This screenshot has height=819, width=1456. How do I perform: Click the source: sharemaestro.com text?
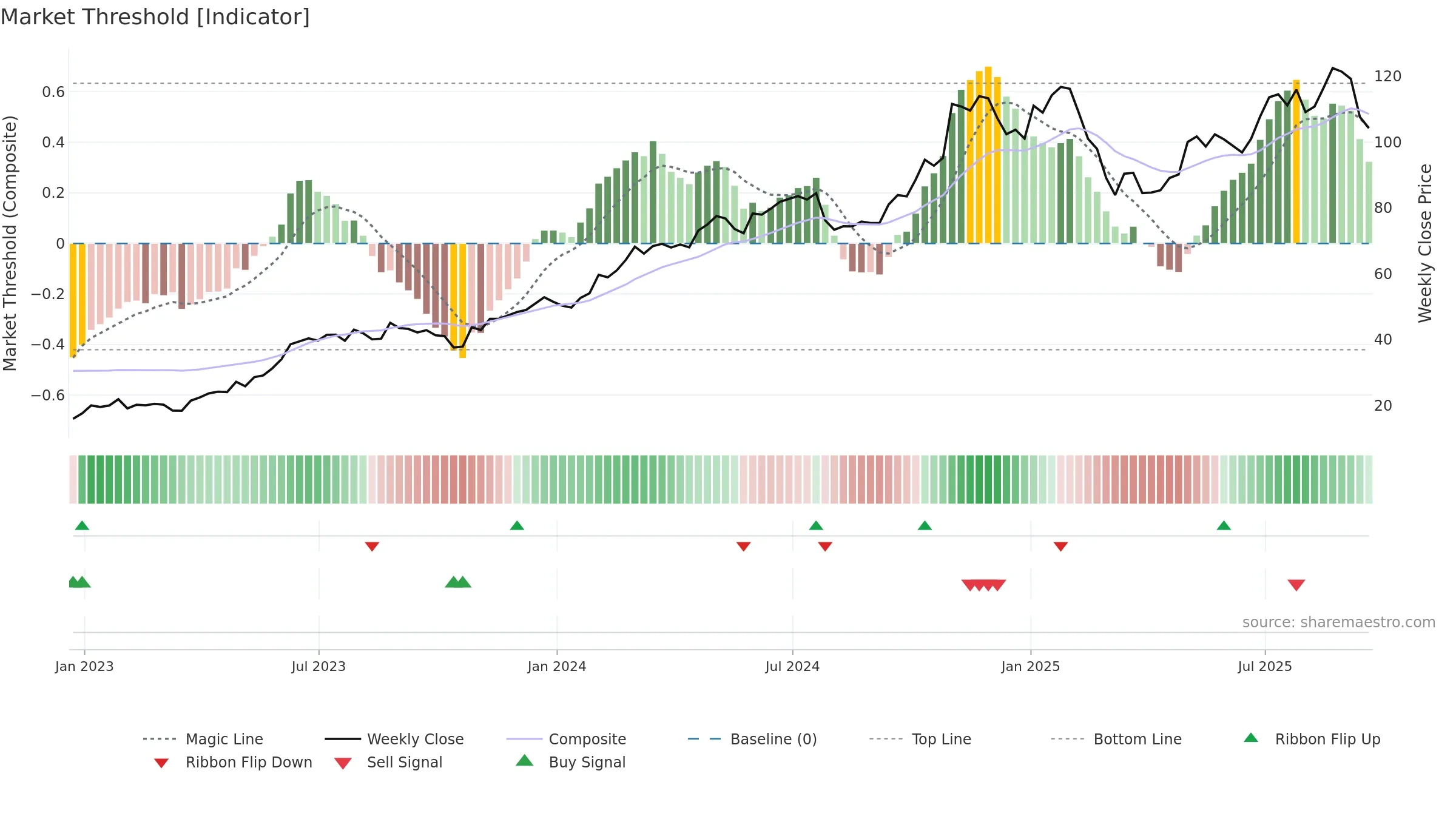tap(1338, 622)
